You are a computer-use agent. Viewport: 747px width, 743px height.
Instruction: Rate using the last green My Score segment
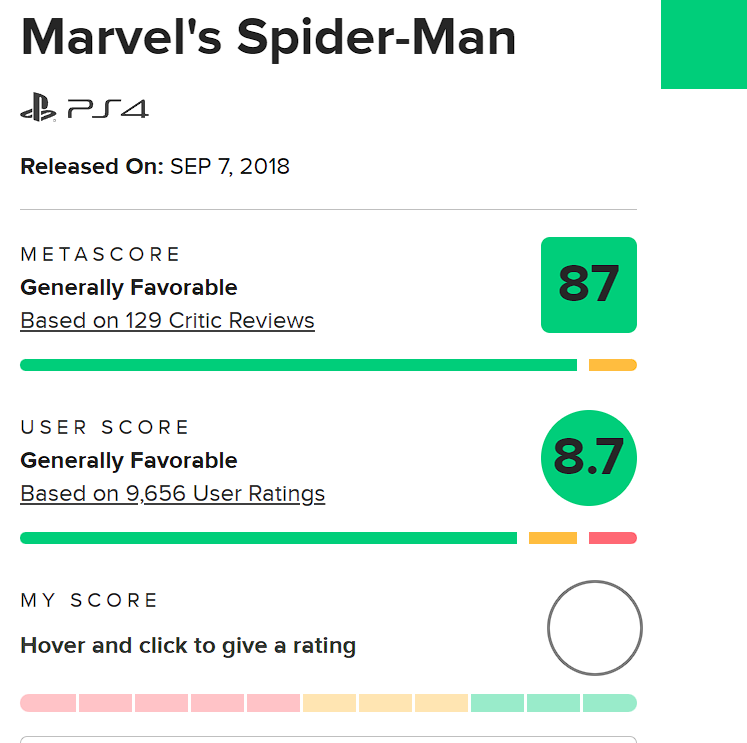coord(610,703)
